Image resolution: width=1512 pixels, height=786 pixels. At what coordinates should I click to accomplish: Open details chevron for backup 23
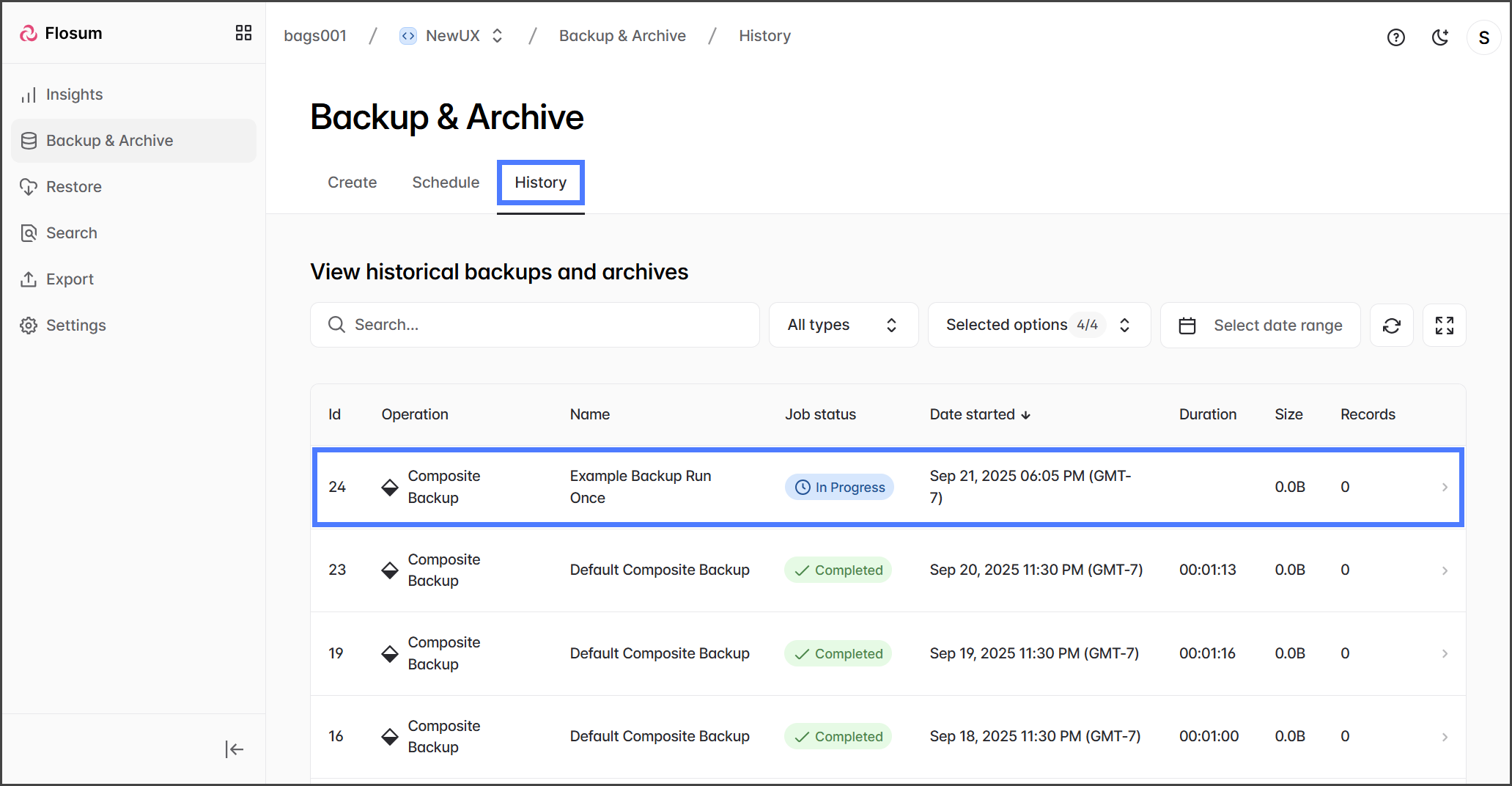1444,570
